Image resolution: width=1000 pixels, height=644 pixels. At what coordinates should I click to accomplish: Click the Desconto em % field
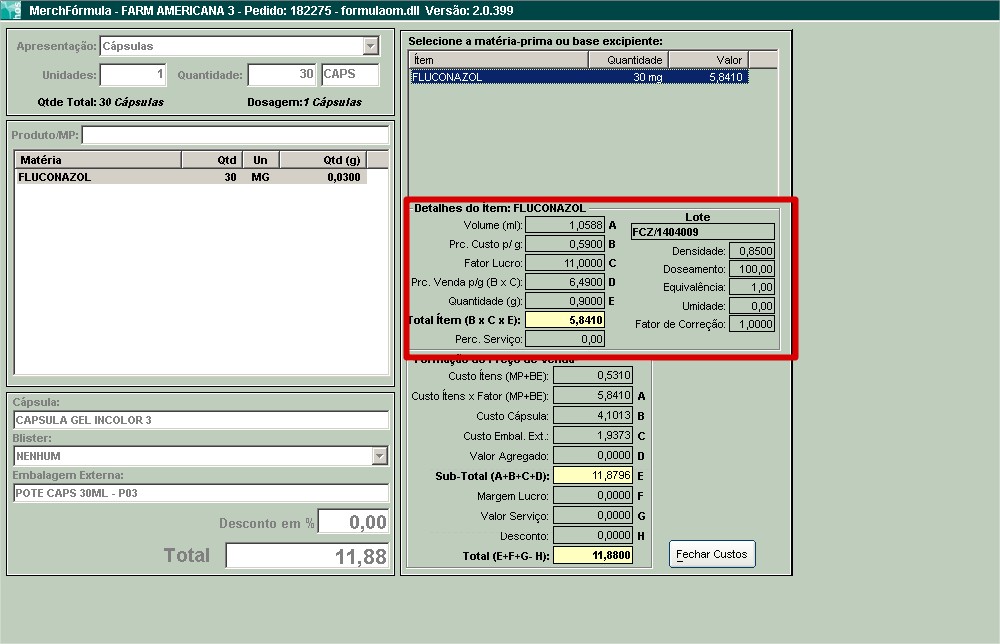[353, 522]
